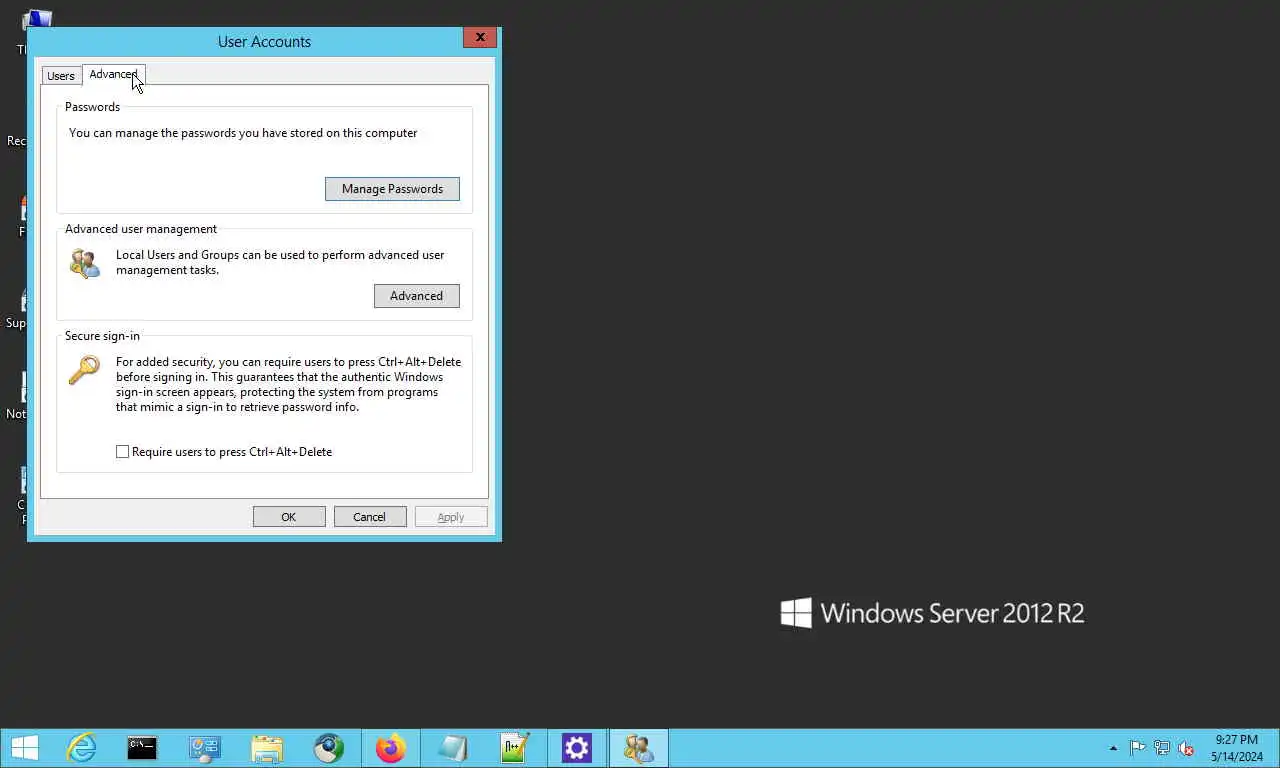Open Manage Passwords
The height and width of the screenshot is (768, 1280).
pyautogui.click(x=392, y=189)
